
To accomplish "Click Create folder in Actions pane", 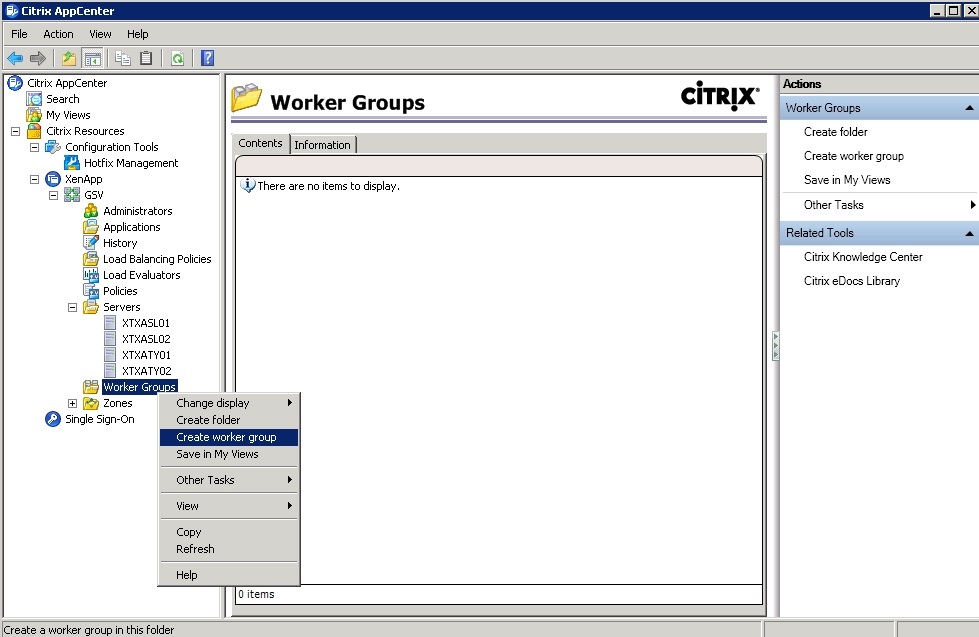I will click(x=835, y=132).
